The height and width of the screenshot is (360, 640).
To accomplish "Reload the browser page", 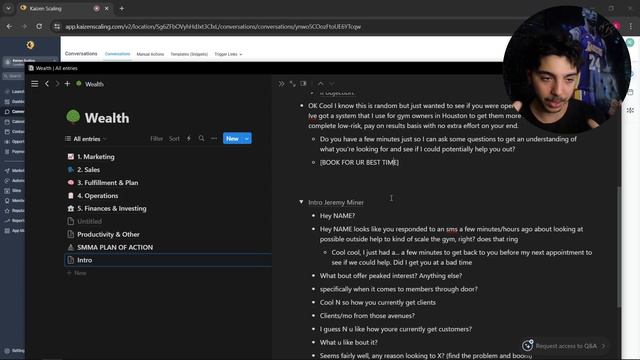I will [x=39, y=27].
